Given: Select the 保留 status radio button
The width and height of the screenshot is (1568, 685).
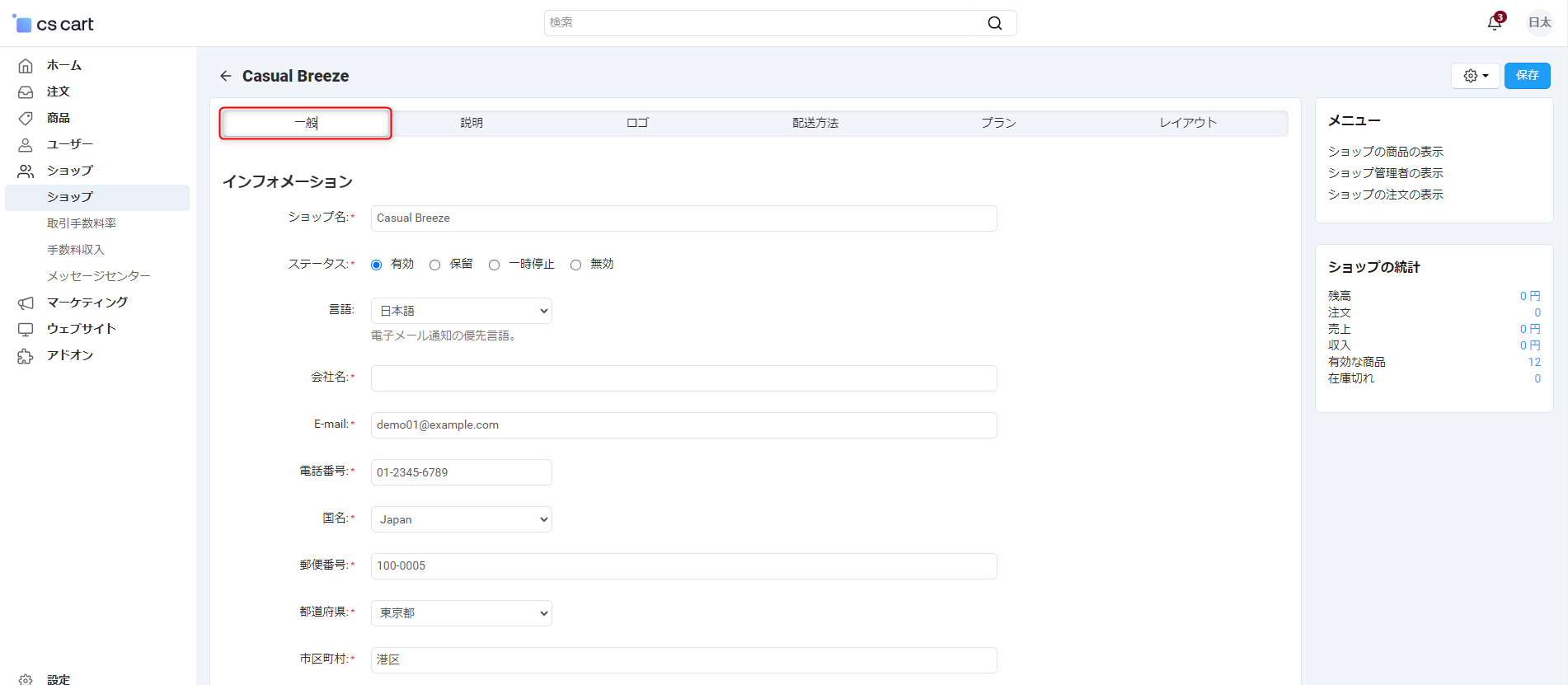Looking at the screenshot, I should point(434,265).
